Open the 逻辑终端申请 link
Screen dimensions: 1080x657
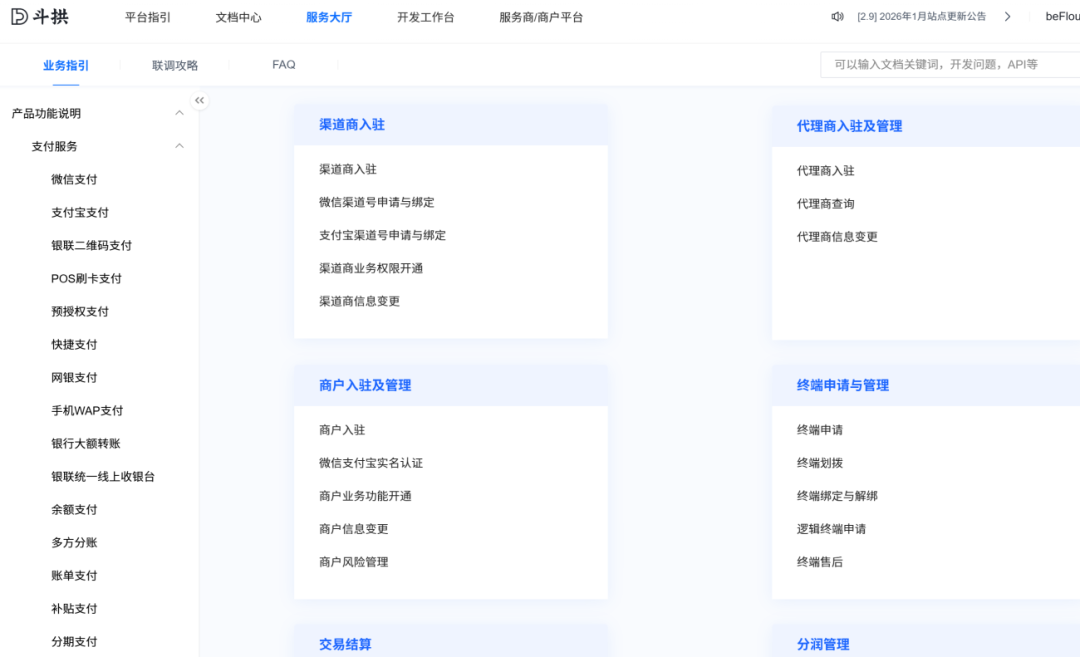[831, 530]
